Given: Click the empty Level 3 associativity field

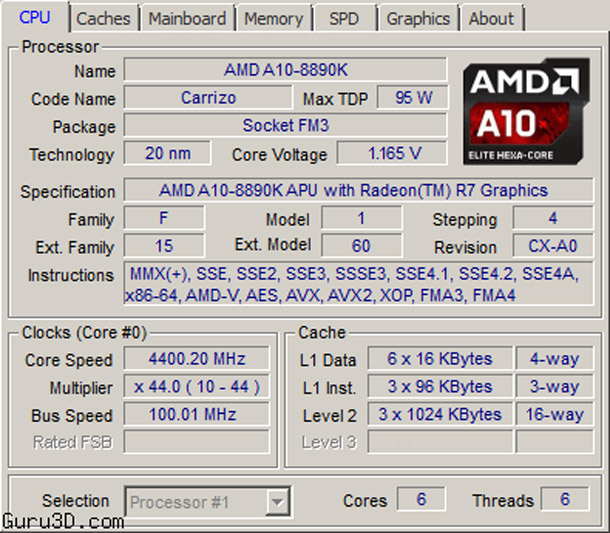Looking at the screenshot, I should 555,442.
